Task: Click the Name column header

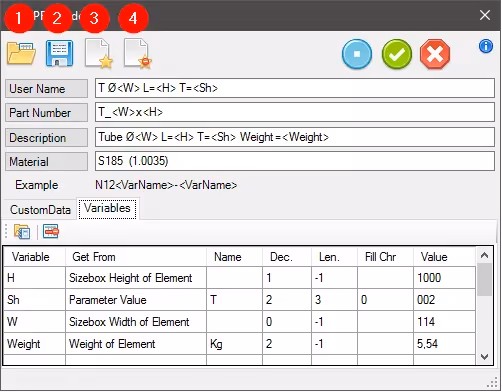Action: click(x=235, y=257)
